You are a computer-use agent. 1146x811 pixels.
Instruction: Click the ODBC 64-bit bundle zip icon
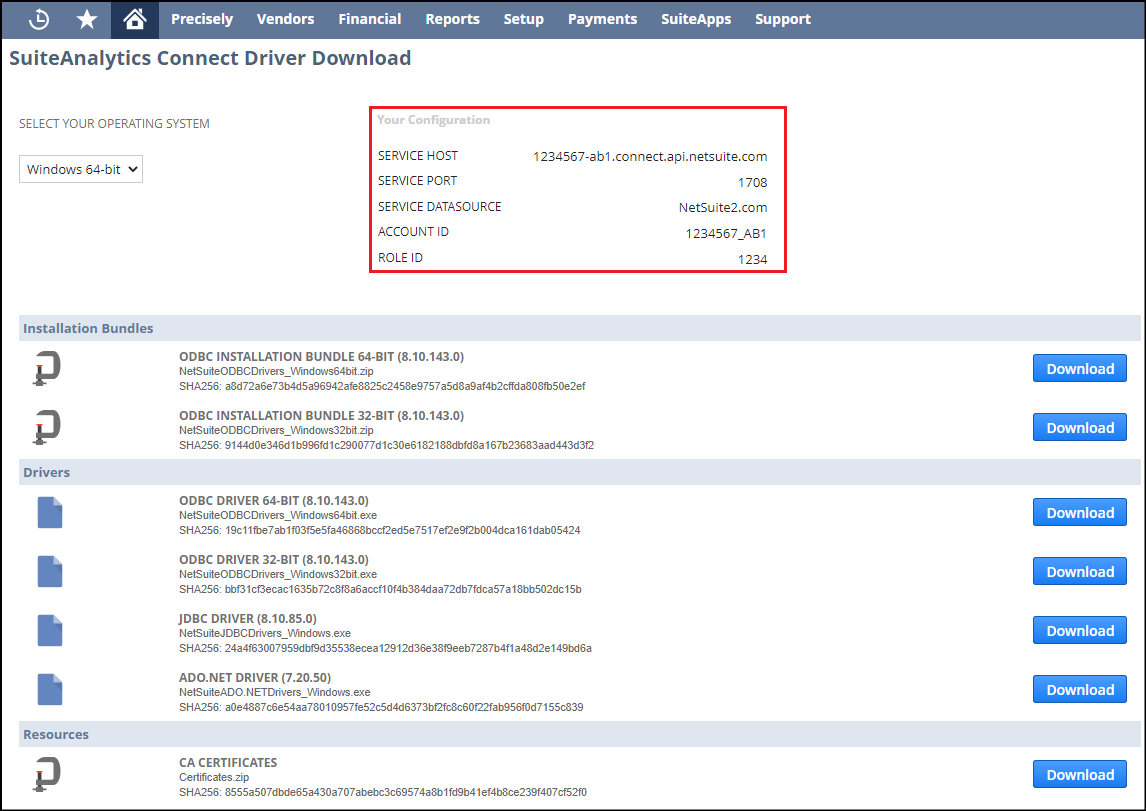point(46,368)
